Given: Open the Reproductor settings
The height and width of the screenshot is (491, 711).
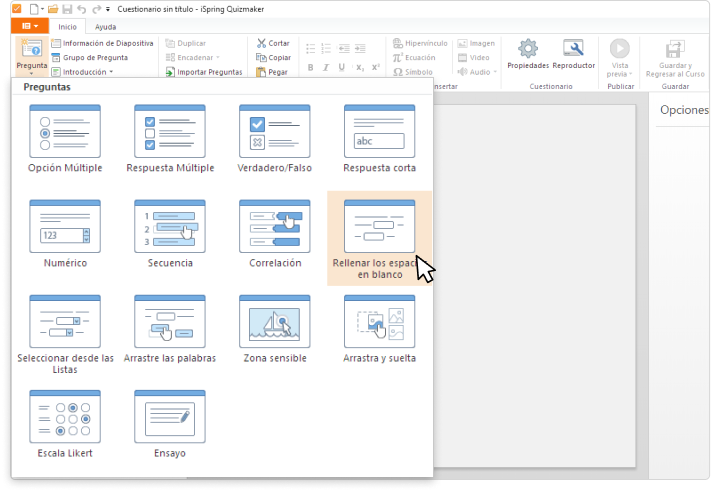Looking at the screenshot, I should point(574,54).
